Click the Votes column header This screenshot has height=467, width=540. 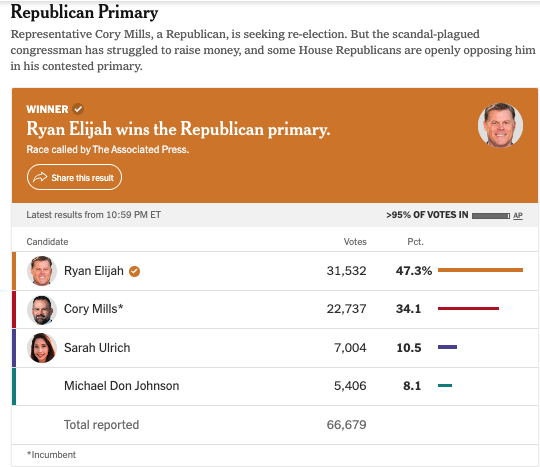click(355, 242)
